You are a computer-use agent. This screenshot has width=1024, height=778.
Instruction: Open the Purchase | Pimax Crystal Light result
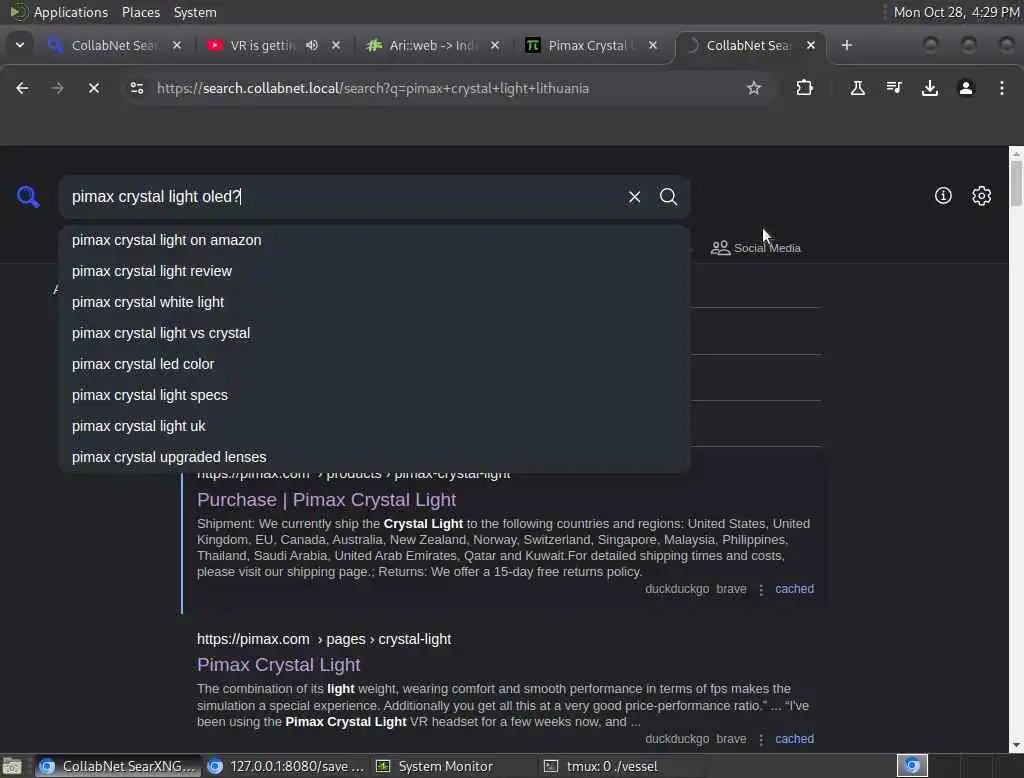(327, 500)
